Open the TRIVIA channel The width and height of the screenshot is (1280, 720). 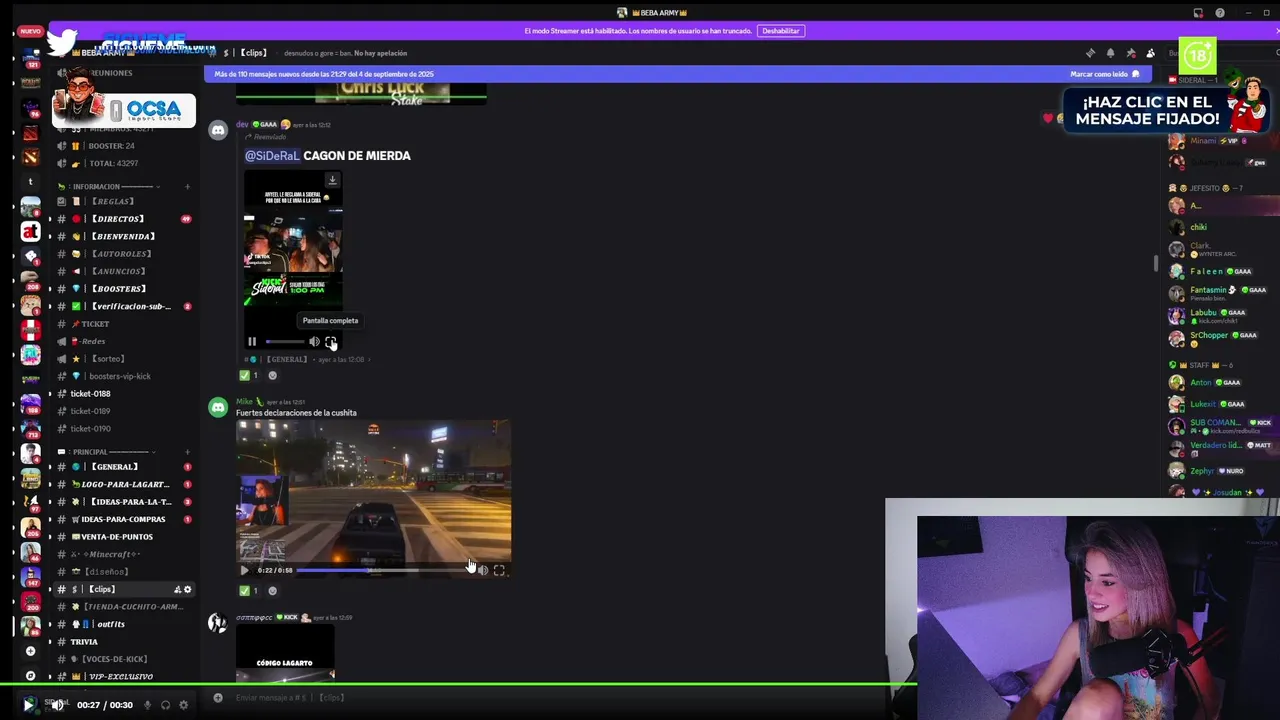point(124,642)
